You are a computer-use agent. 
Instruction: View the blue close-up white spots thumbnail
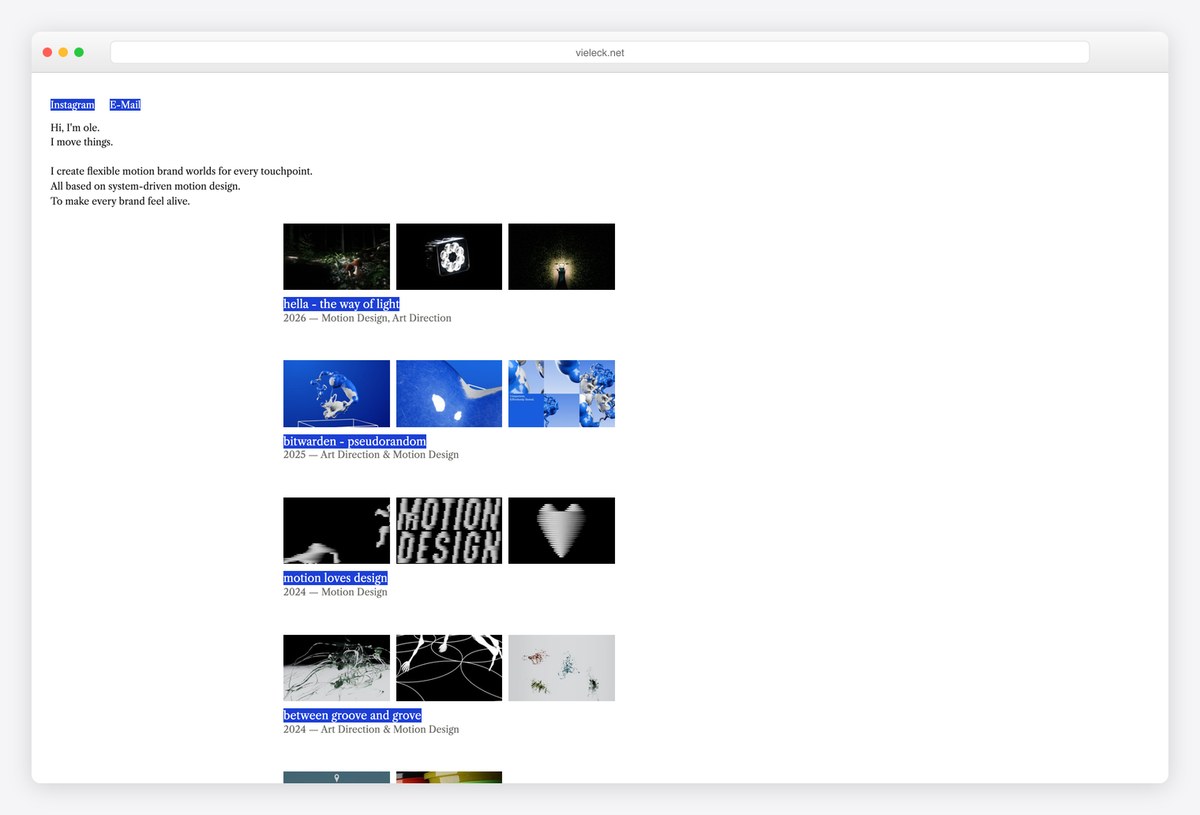449,394
